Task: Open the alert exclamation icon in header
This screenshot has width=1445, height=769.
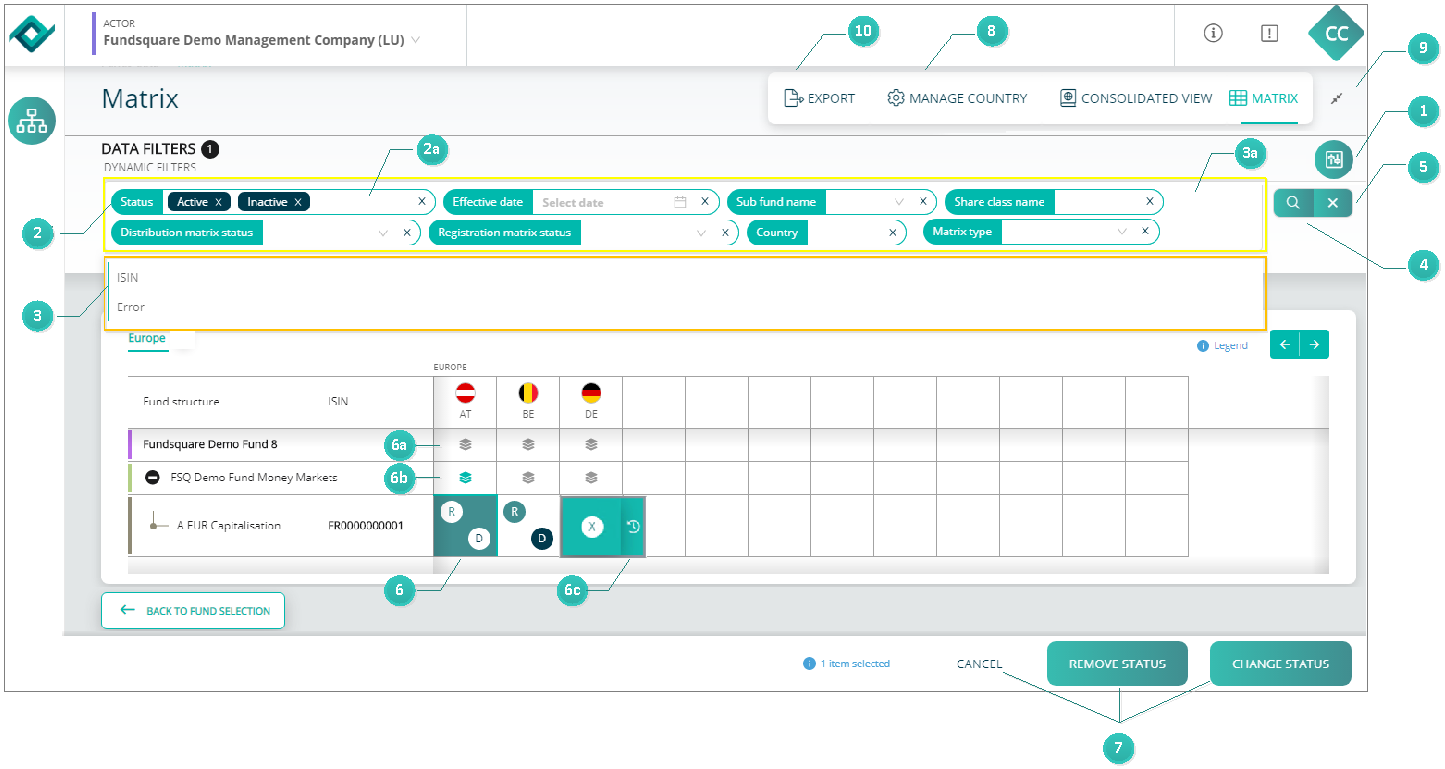Action: click(1269, 33)
